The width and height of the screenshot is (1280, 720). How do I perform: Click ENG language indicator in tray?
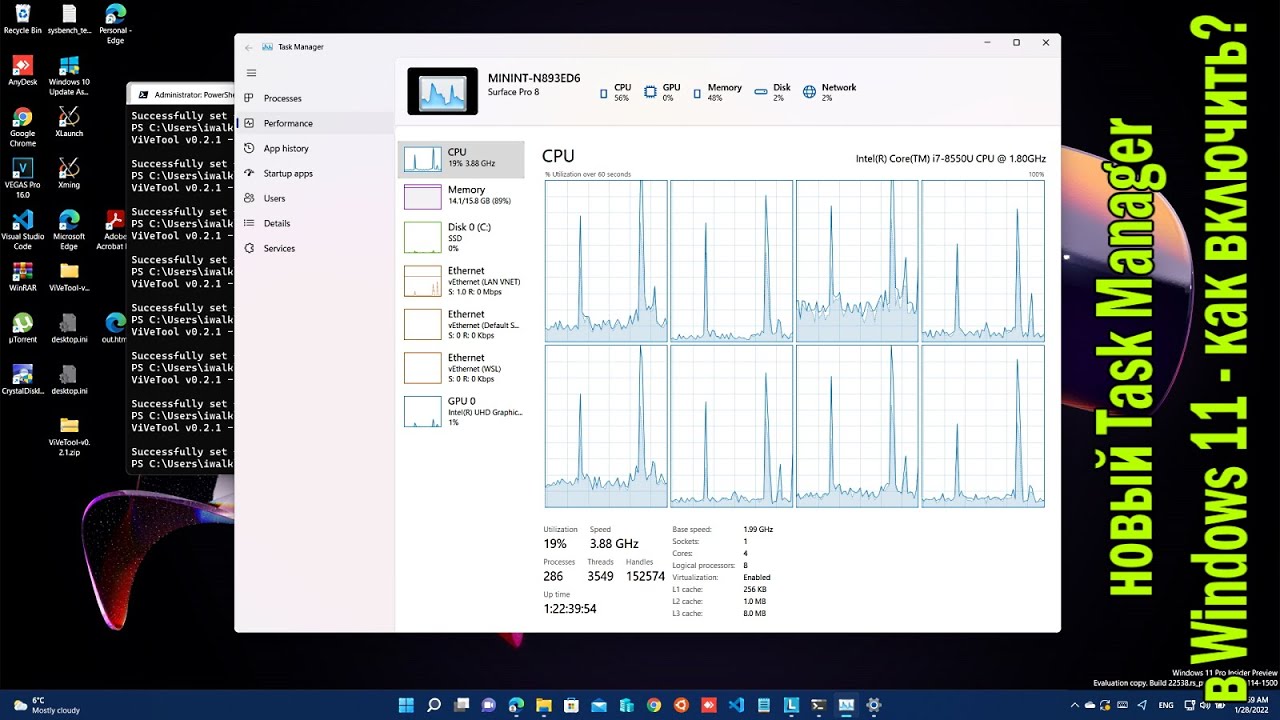(1166, 705)
